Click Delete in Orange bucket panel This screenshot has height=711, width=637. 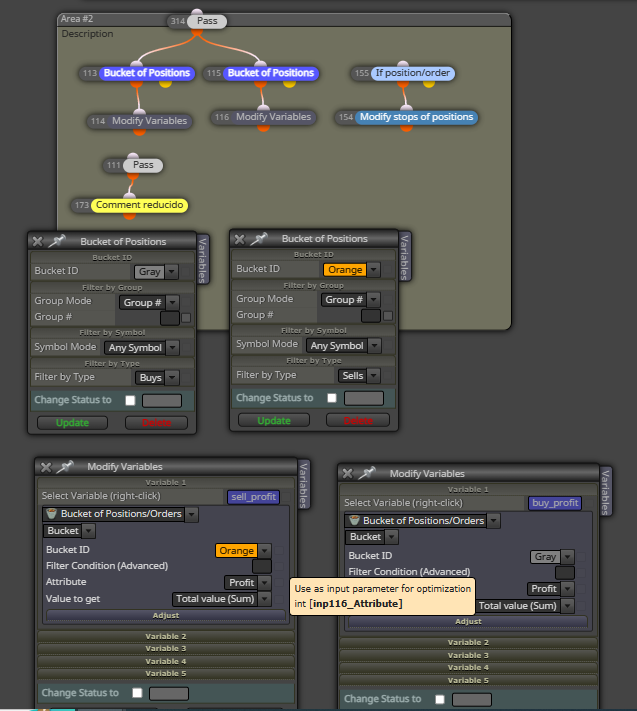358,420
